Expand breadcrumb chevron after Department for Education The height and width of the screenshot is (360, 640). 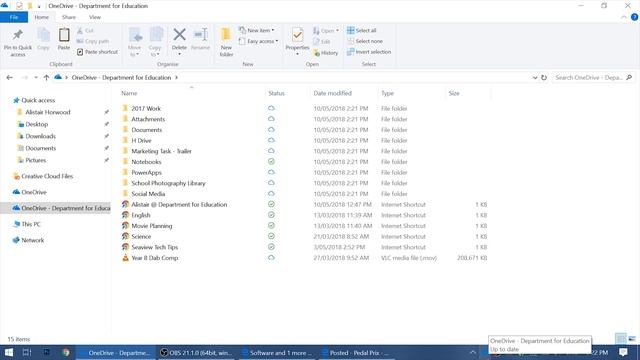point(176,78)
